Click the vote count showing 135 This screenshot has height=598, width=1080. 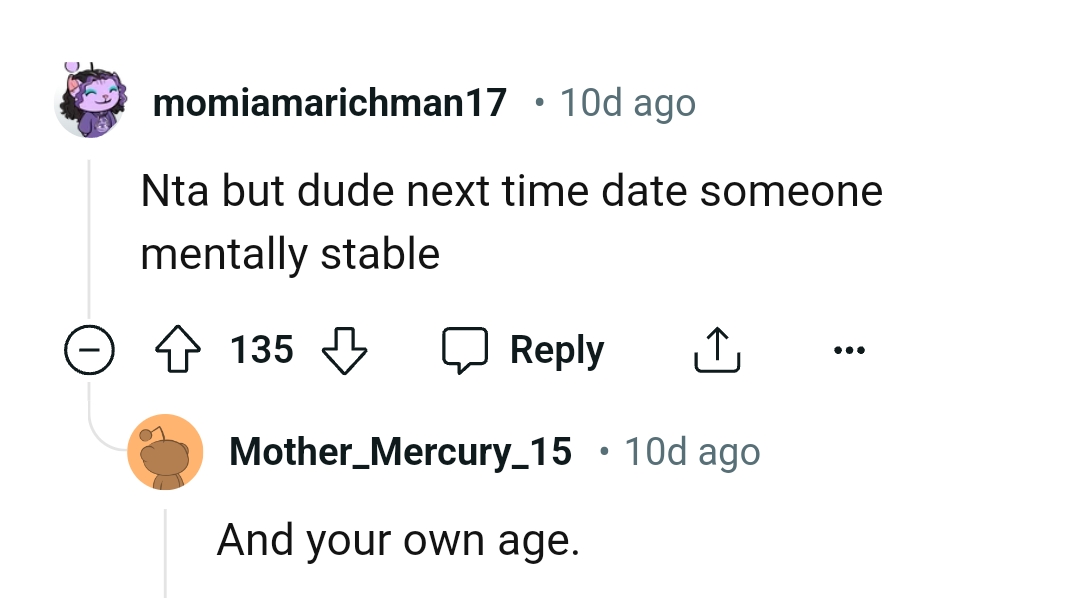pyautogui.click(x=260, y=349)
